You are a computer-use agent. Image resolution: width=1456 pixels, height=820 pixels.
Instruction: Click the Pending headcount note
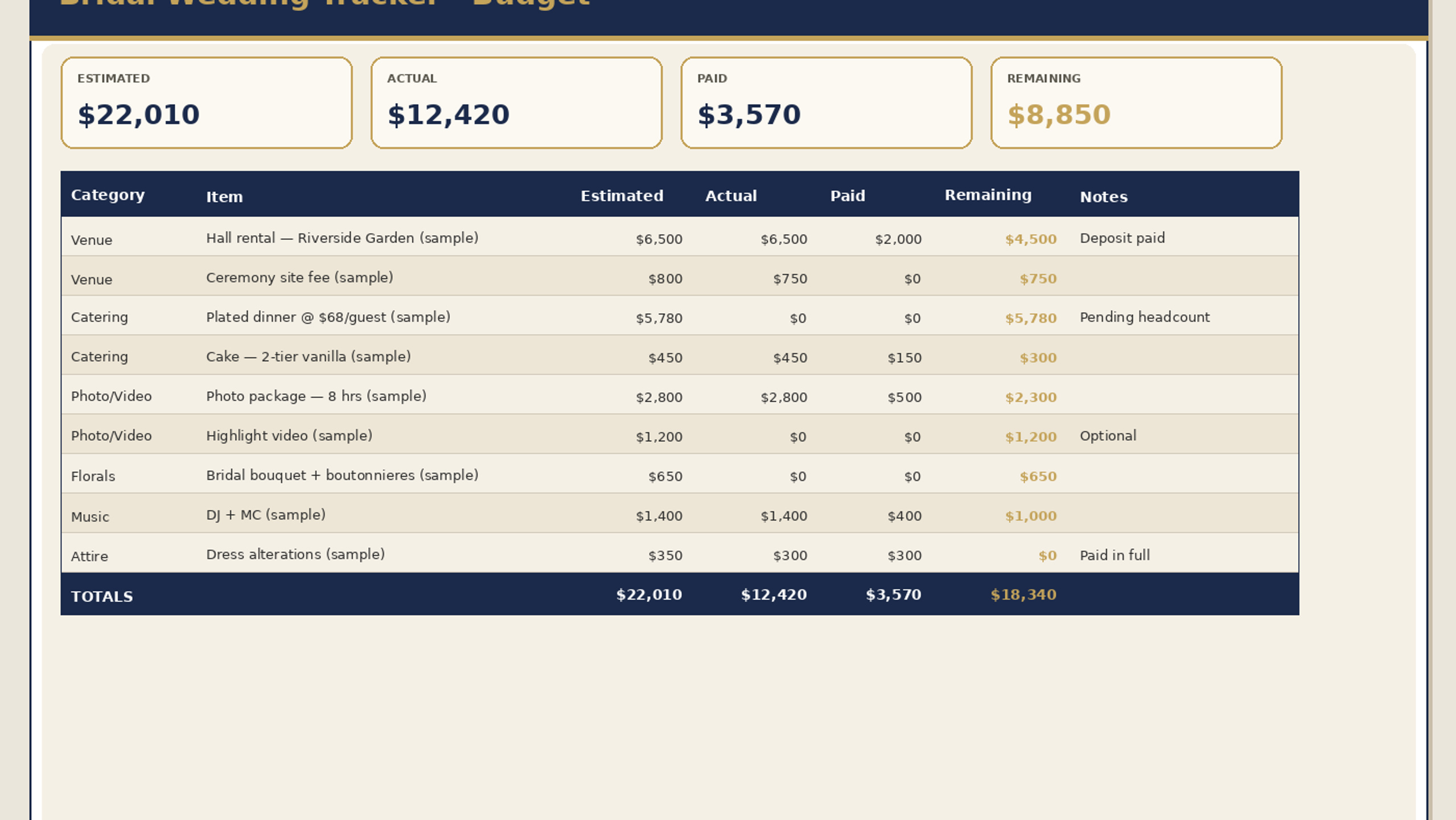(1145, 317)
